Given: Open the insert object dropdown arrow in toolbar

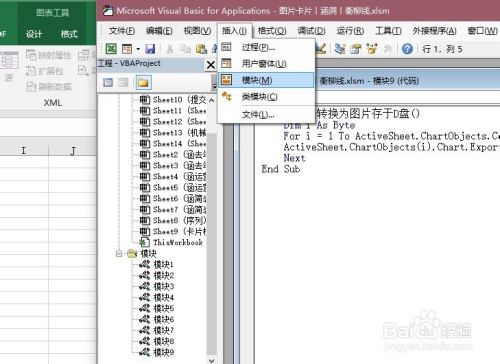Looking at the screenshot, I should pos(138,49).
